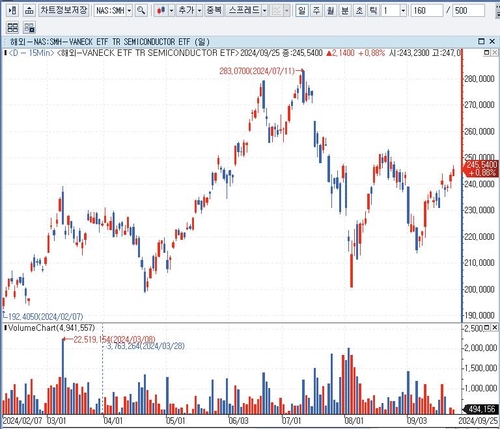
Task: Click the locked chart layout icon
Action: (29, 28)
